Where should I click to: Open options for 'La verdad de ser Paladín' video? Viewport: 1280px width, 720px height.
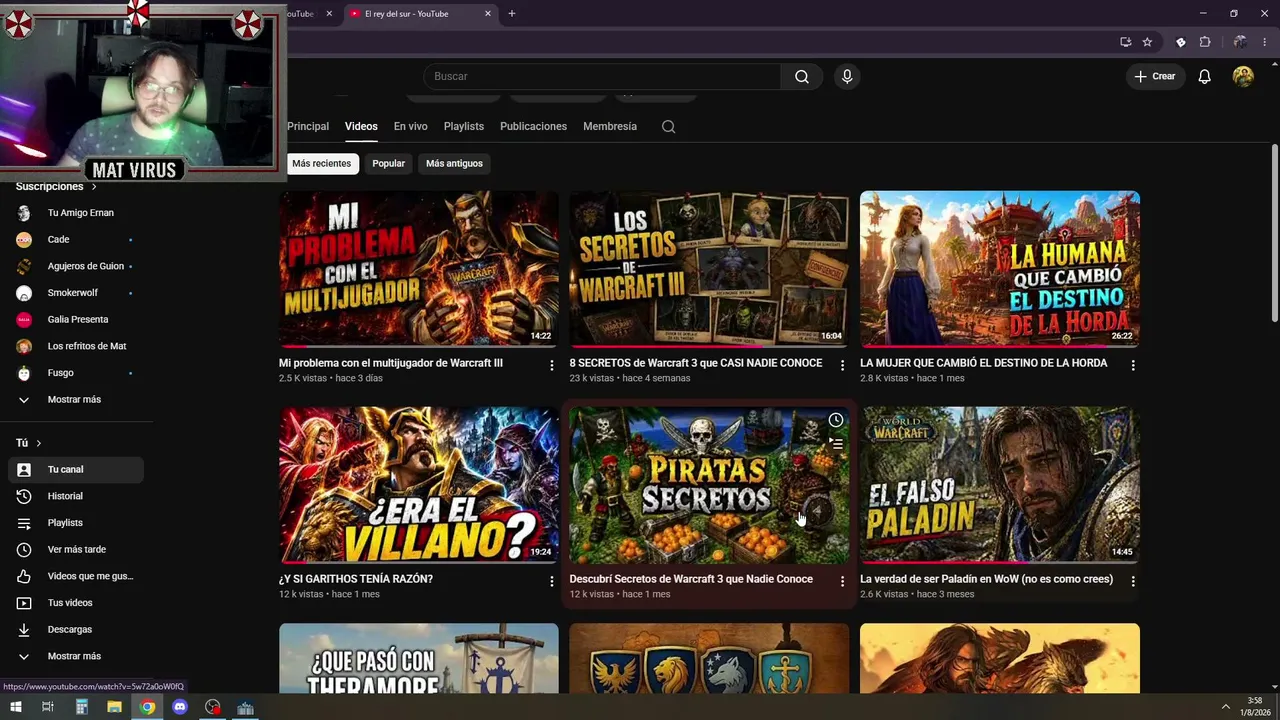tap(1133, 582)
